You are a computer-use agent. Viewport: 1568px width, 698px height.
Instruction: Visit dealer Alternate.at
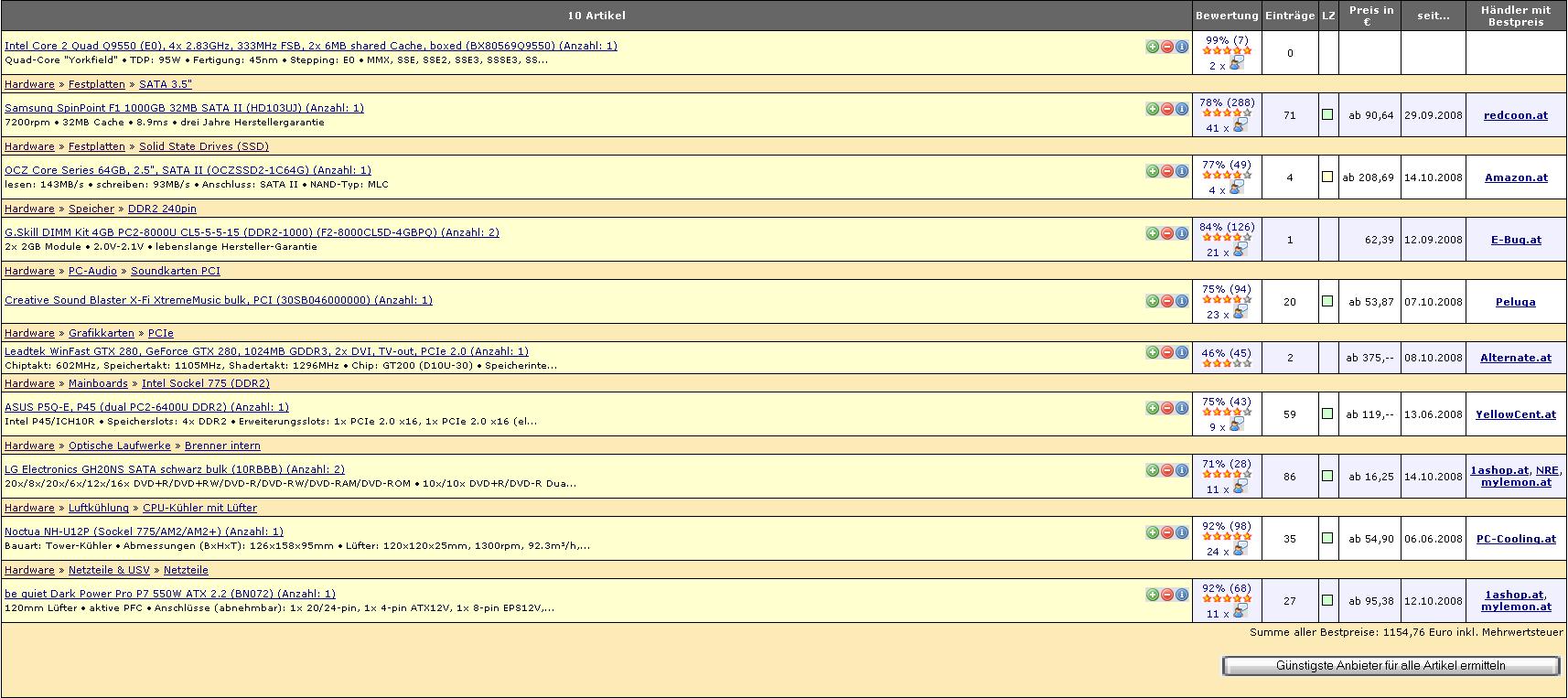[x=1516, y=358]
